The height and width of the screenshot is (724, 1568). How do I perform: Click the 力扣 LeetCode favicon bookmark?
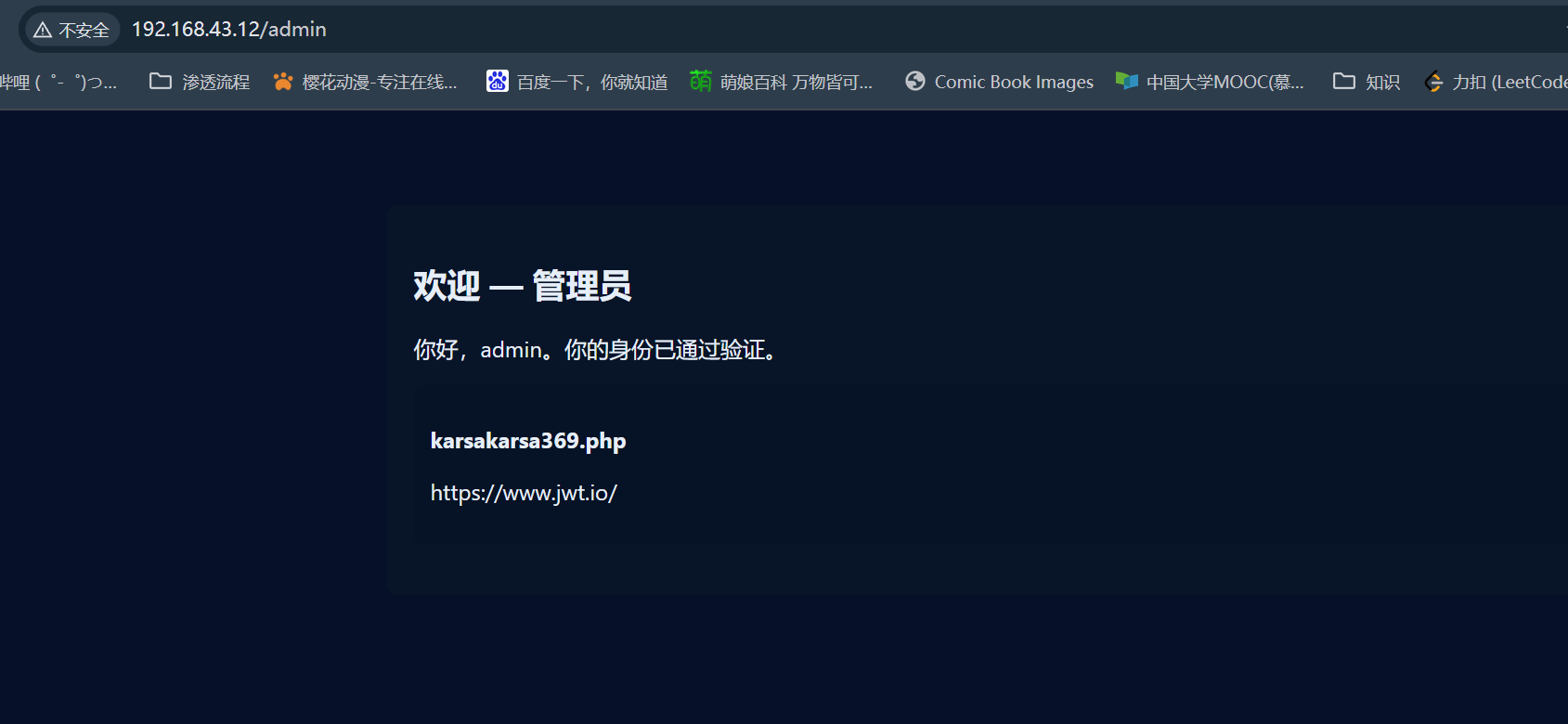click(x=1434, y=82)
